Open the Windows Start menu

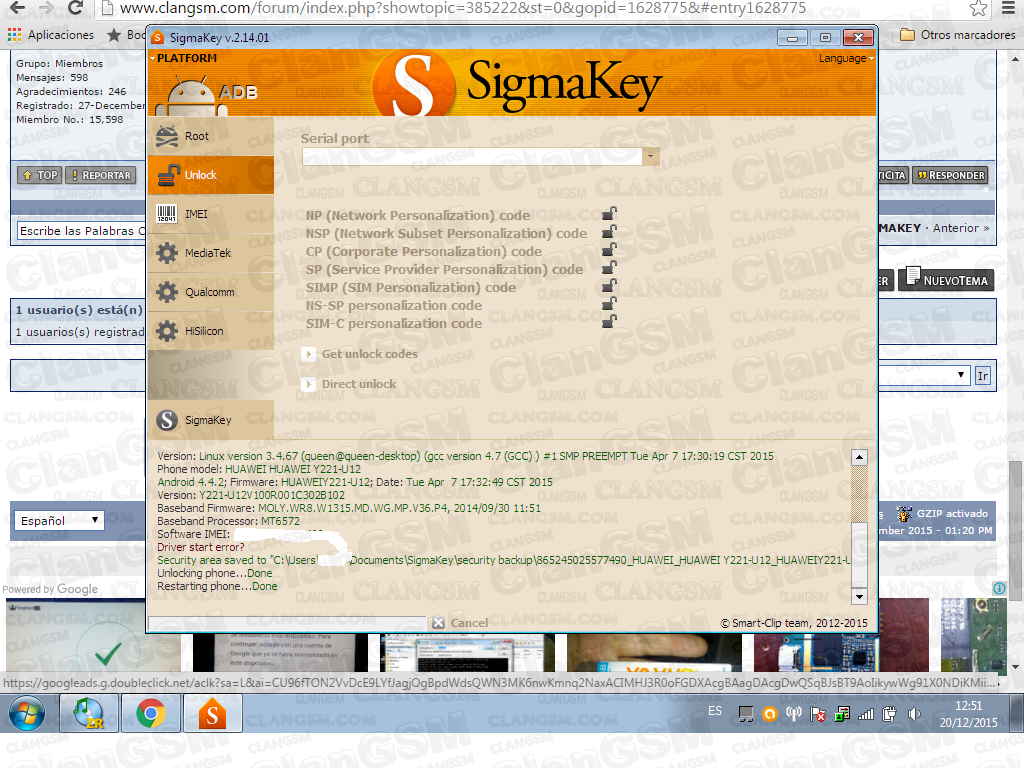(27, 714)
